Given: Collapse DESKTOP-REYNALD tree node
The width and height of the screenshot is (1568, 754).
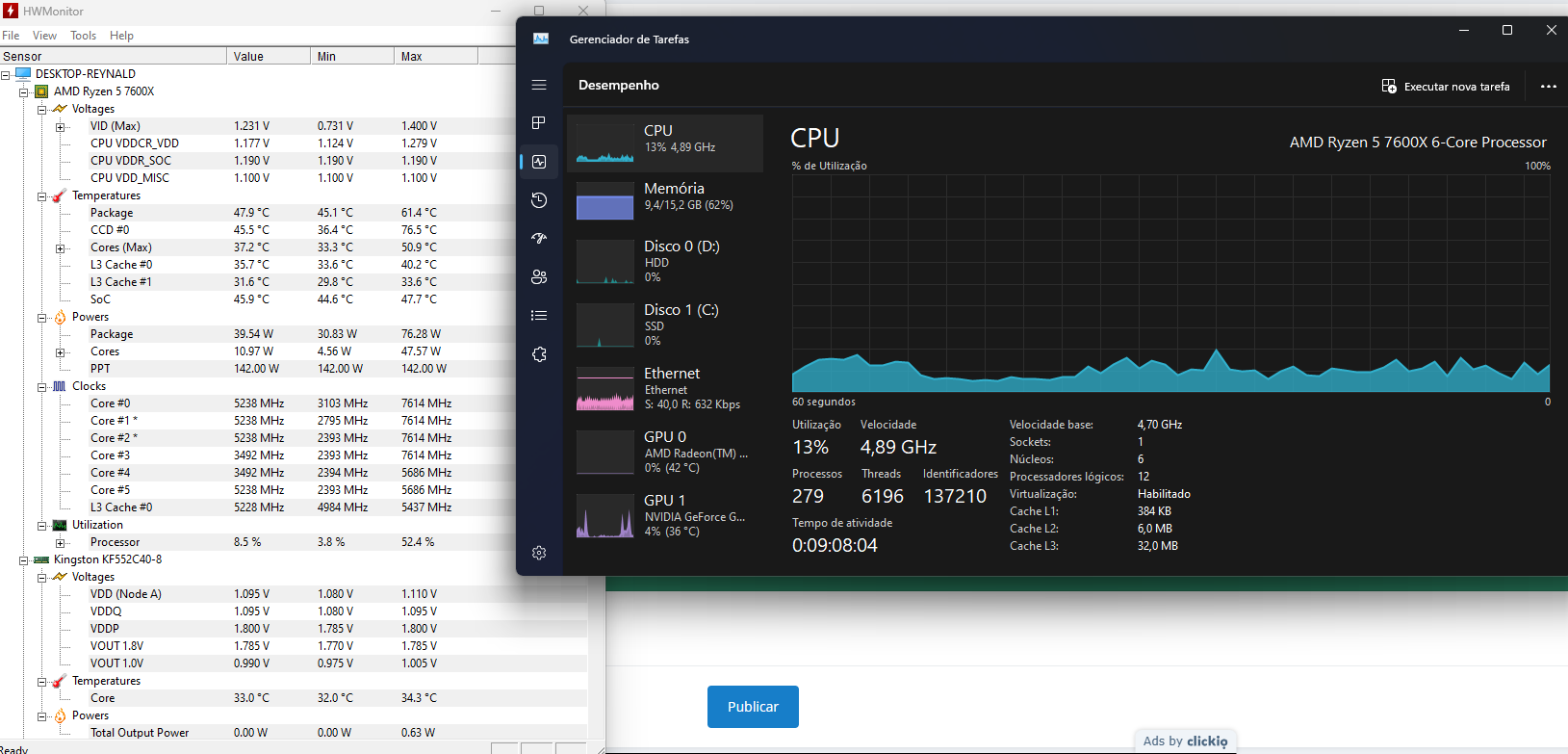Looking at the screenshot, I should click(x=6, y=74).
